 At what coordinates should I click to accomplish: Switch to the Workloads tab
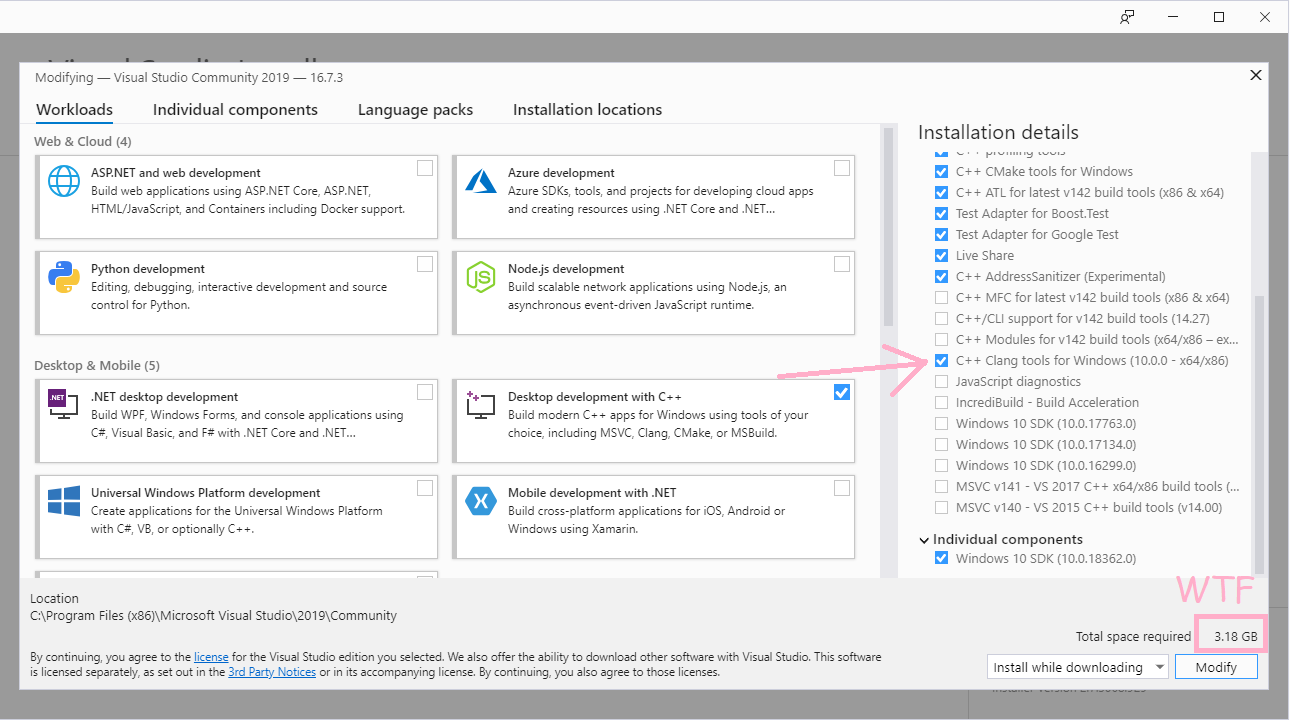[x=74, y=110]
